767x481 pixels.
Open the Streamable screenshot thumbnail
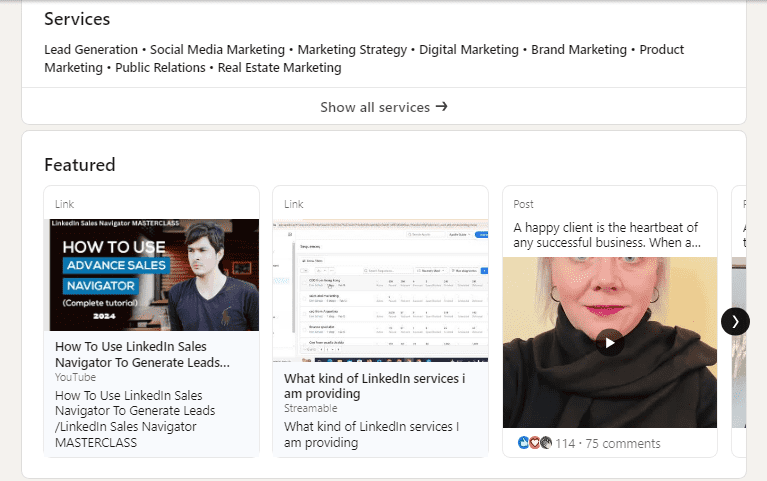[x=381, y=291]
